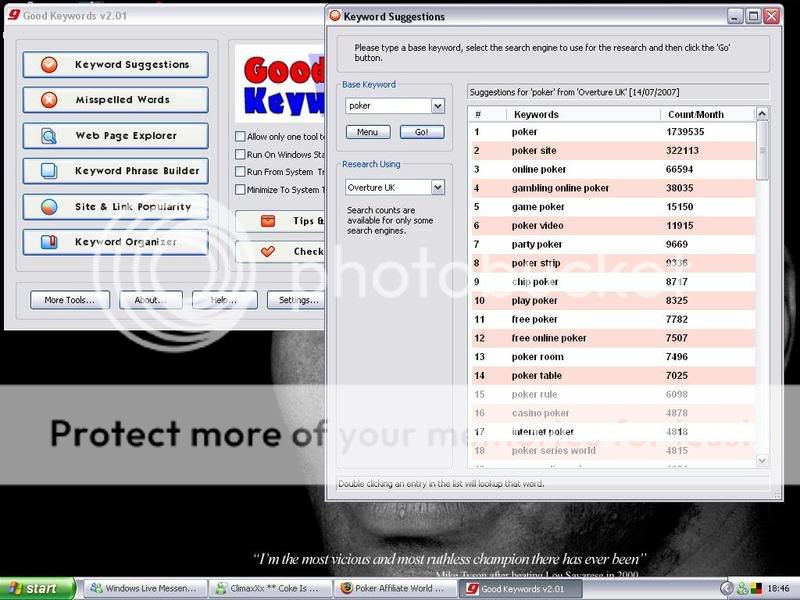Click the Keyword Organizer book icon
The height and width of the screenshot is (600, 800).
pos(49,242)
